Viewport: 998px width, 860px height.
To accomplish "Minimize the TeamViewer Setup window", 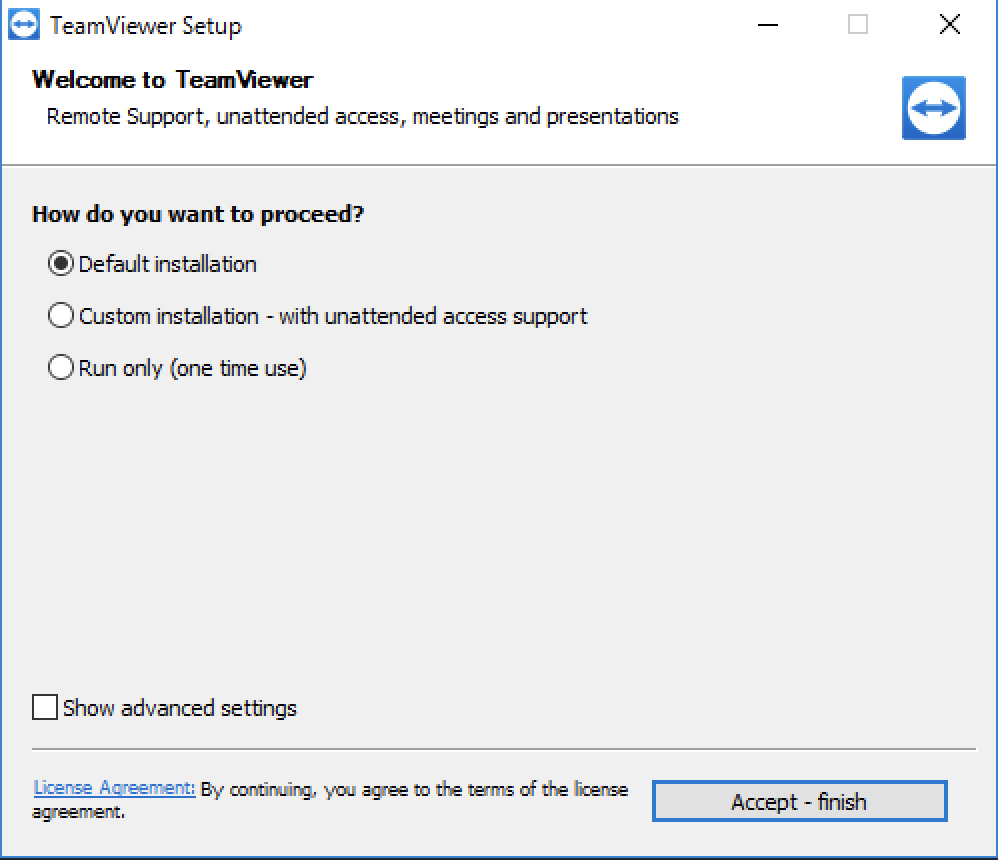I will (768, 25).
